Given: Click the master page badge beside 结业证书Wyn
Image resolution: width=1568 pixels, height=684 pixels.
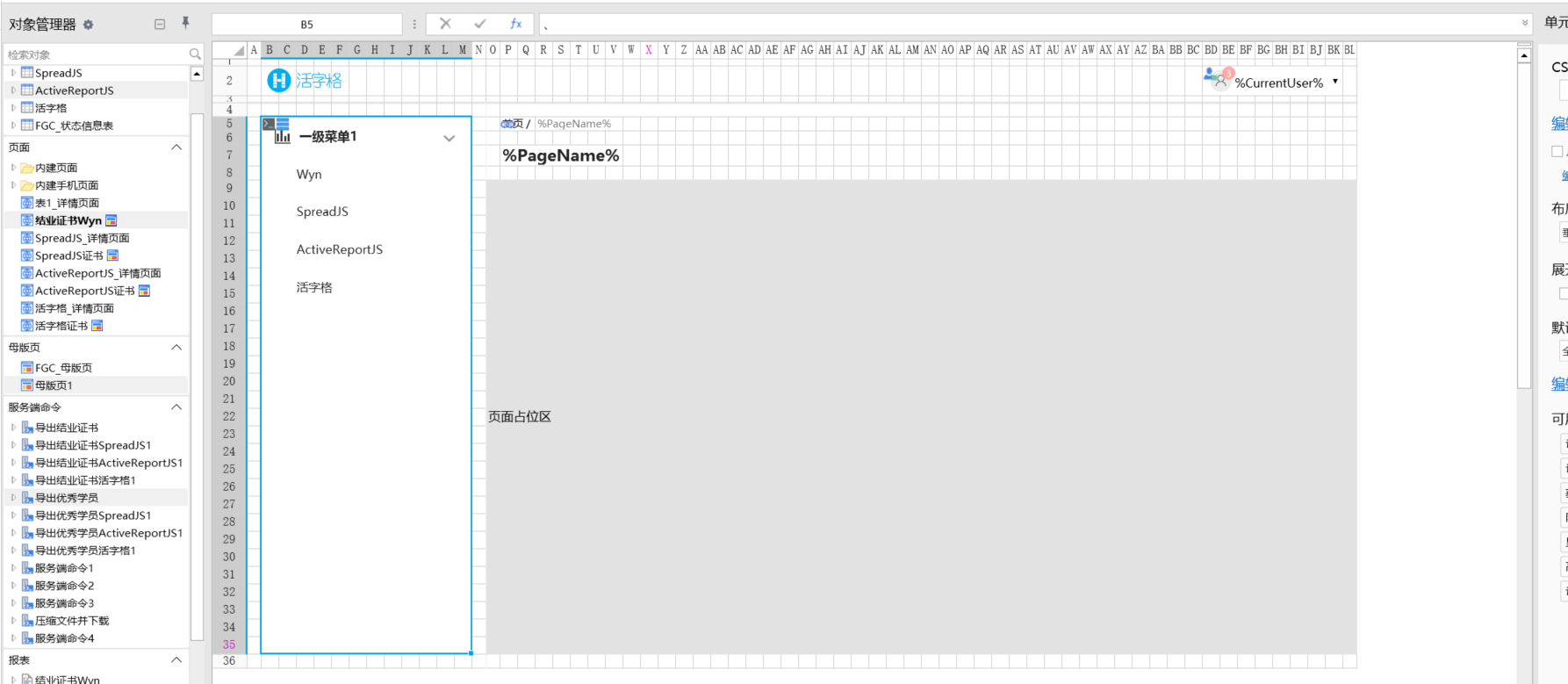Looking at the screenshot, I should click(x=111, y=220).
